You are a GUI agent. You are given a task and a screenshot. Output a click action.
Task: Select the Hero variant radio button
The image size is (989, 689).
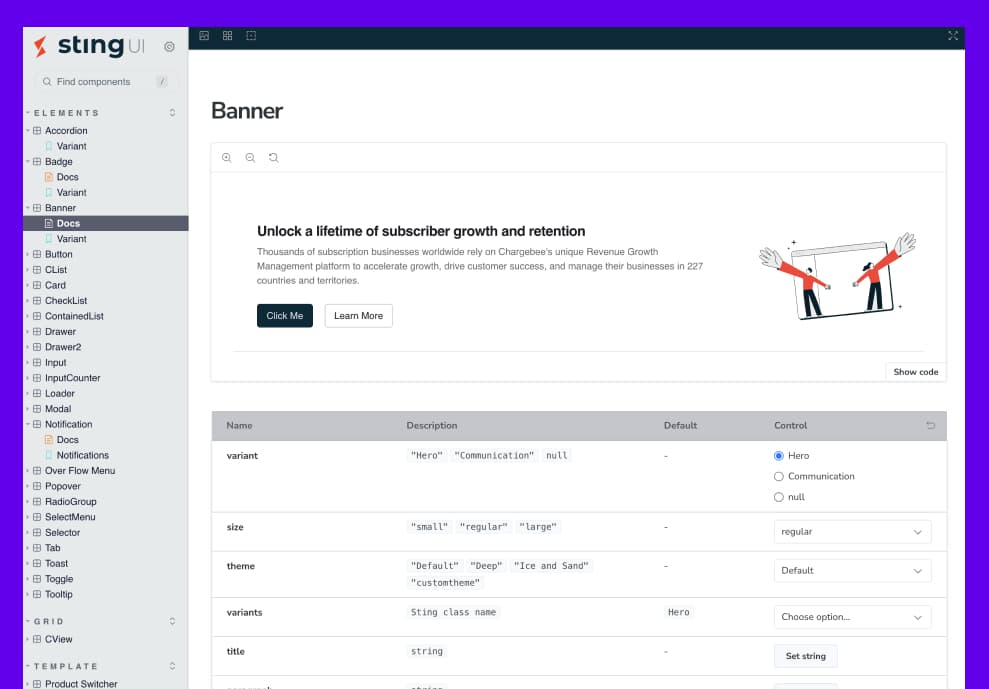coord(779,456)
